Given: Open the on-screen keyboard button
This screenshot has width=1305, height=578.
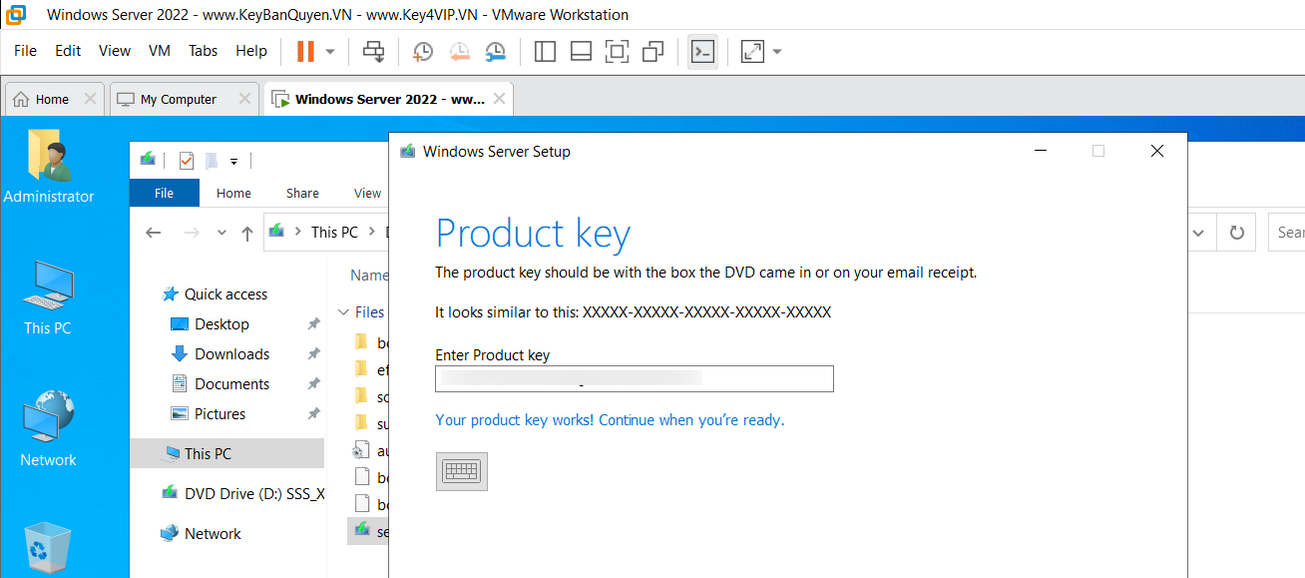Looking at the screenshot, I should pos(462,472).
